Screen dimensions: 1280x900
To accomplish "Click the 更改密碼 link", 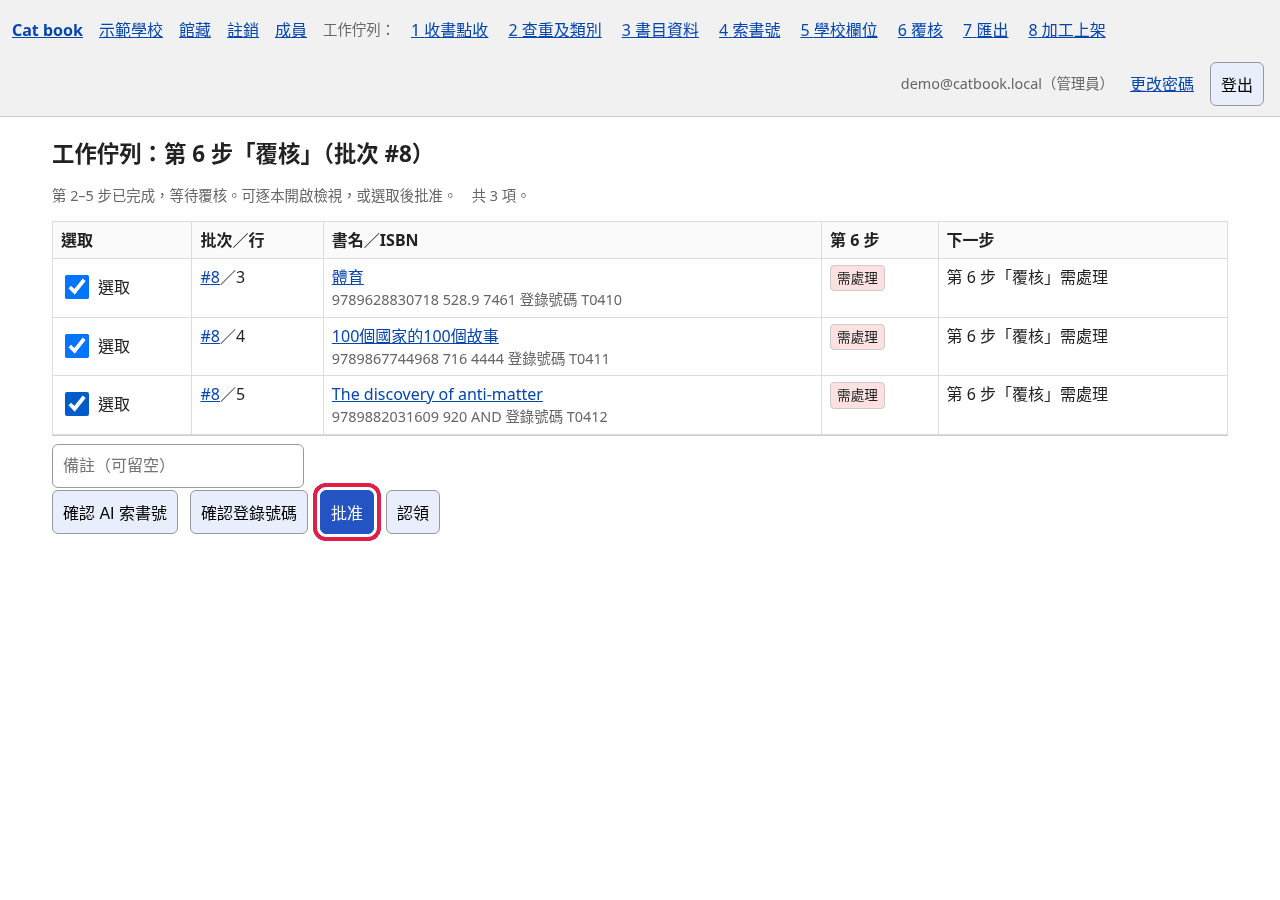I will point(1162,84).
